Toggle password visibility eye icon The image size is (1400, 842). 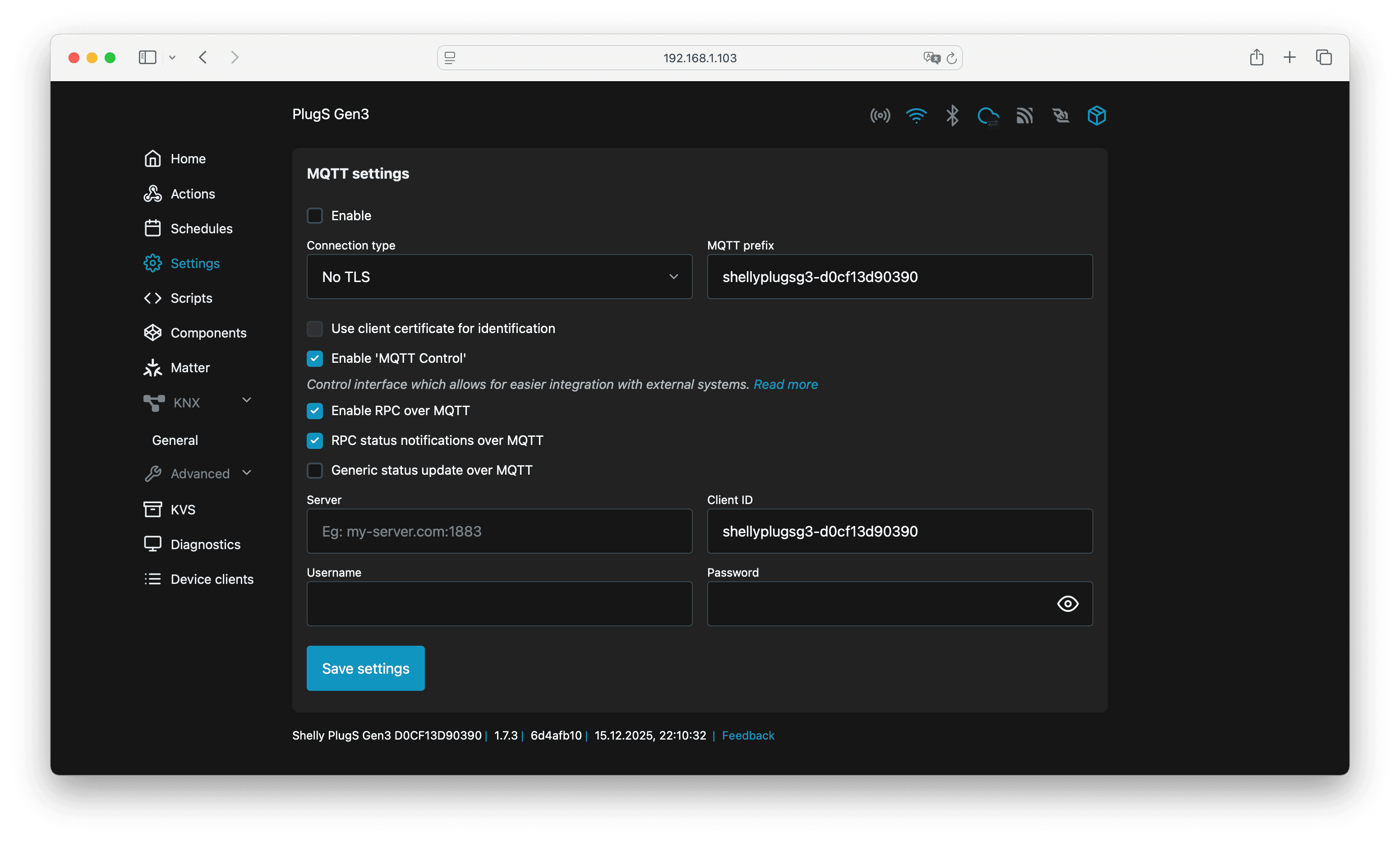(x=1067, y=604)
